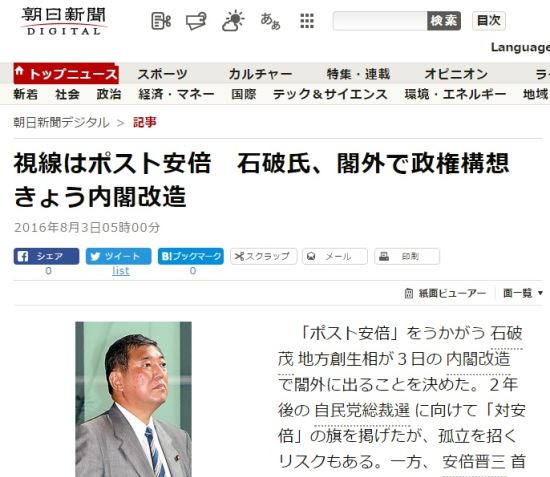550x477 pixels.
Task: Click the 検索 search button
Action: click(444, 21)
